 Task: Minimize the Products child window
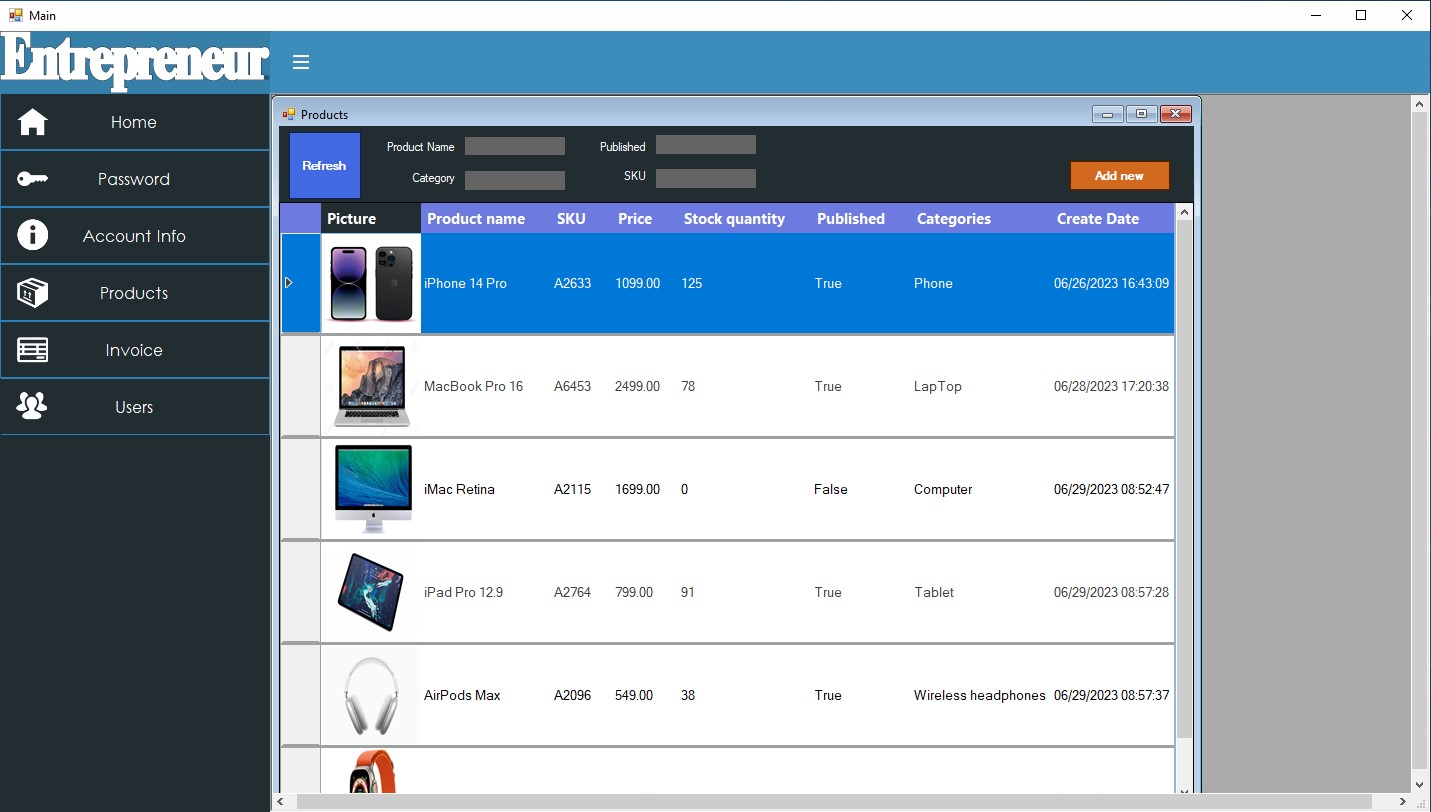click(1107, 114)
